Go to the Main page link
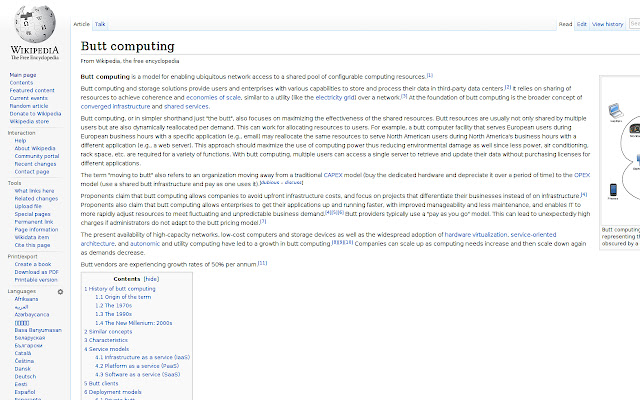 [22, 75]
